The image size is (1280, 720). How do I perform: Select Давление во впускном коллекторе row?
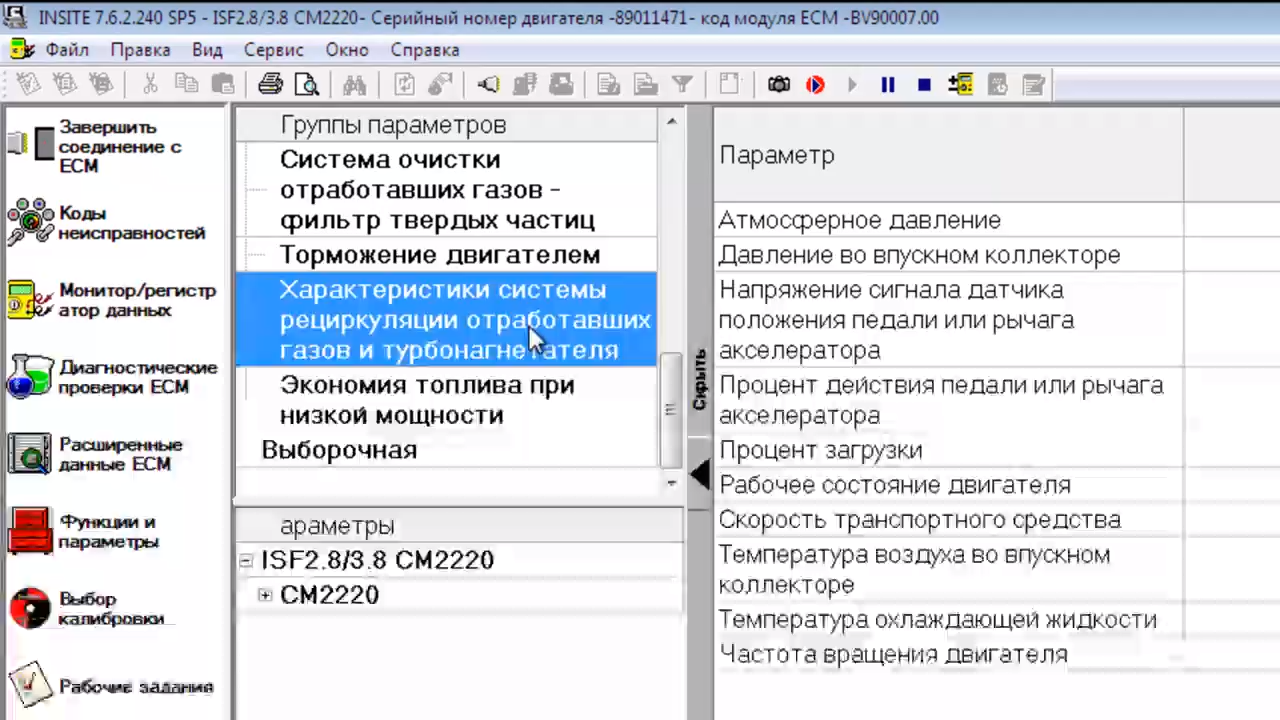[948, 255]
